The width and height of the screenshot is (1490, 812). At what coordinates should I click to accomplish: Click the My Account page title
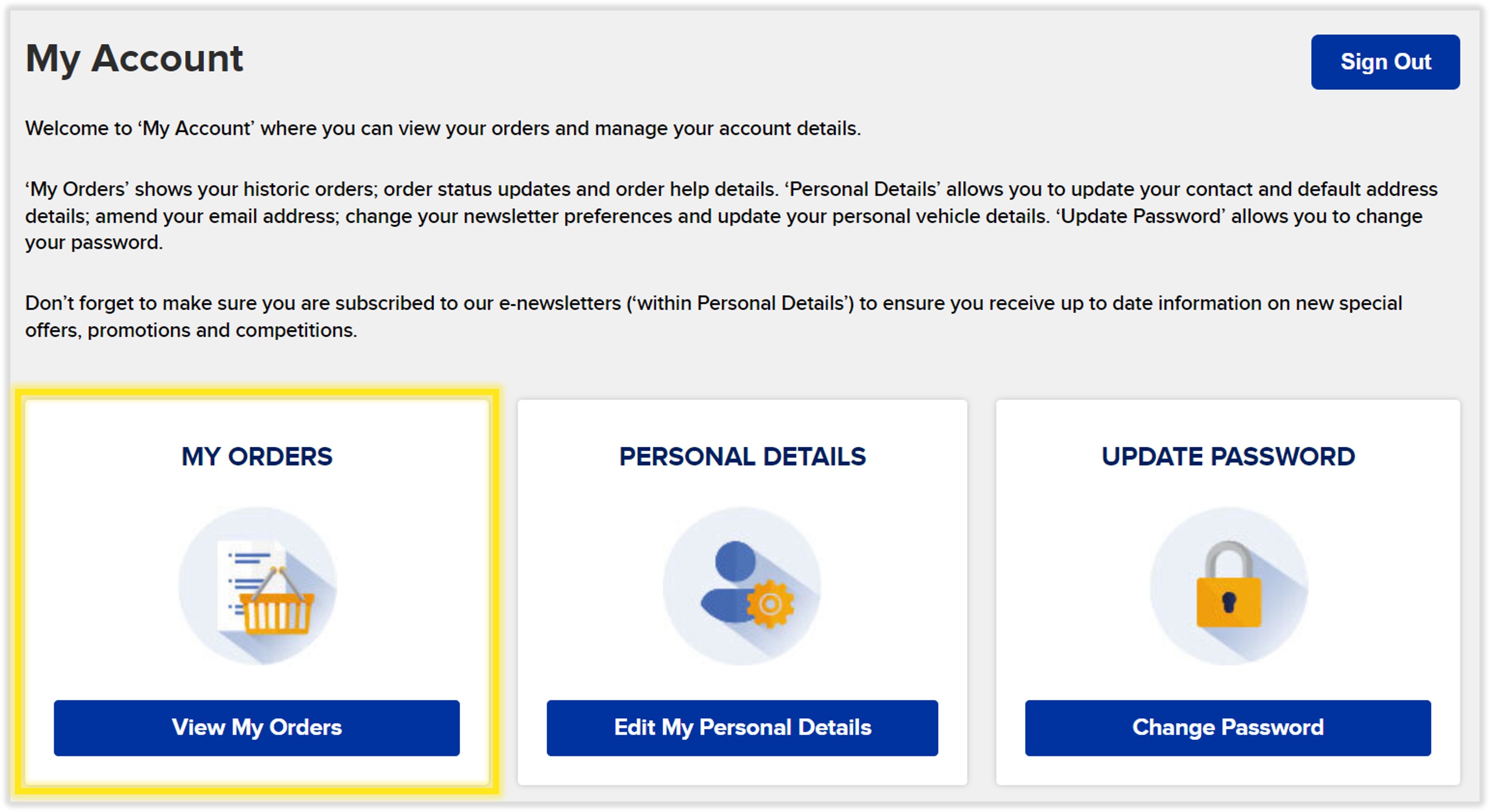pyautogui.click(x=134, y=58)
